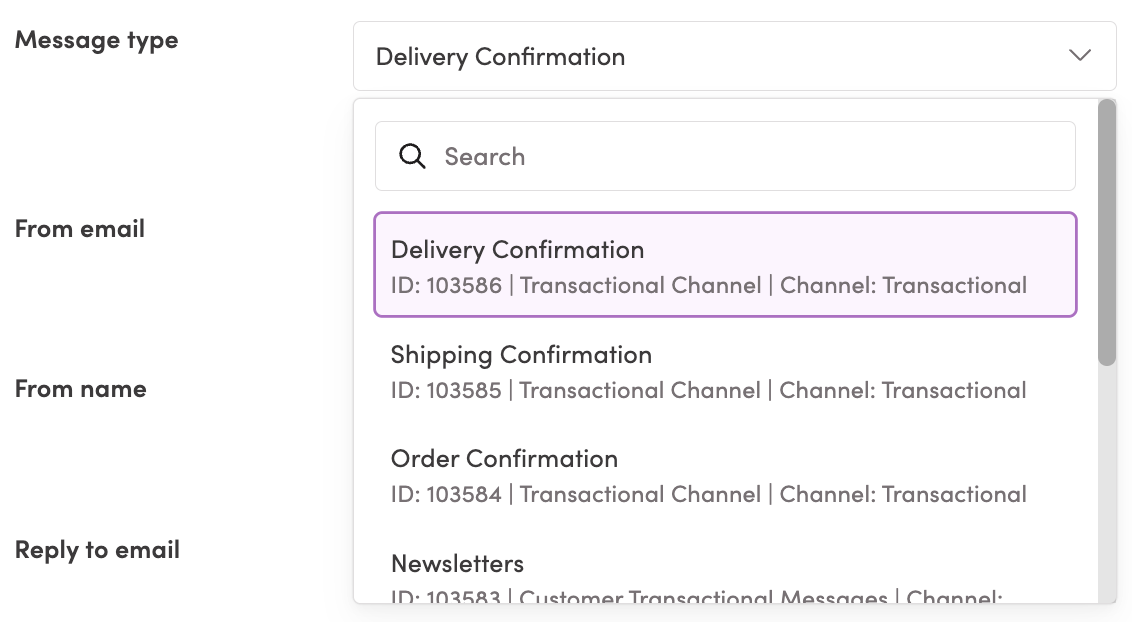Screen dimensions: 1132x622
Task: Click the Search placeholder text
Action: [485, 157]
